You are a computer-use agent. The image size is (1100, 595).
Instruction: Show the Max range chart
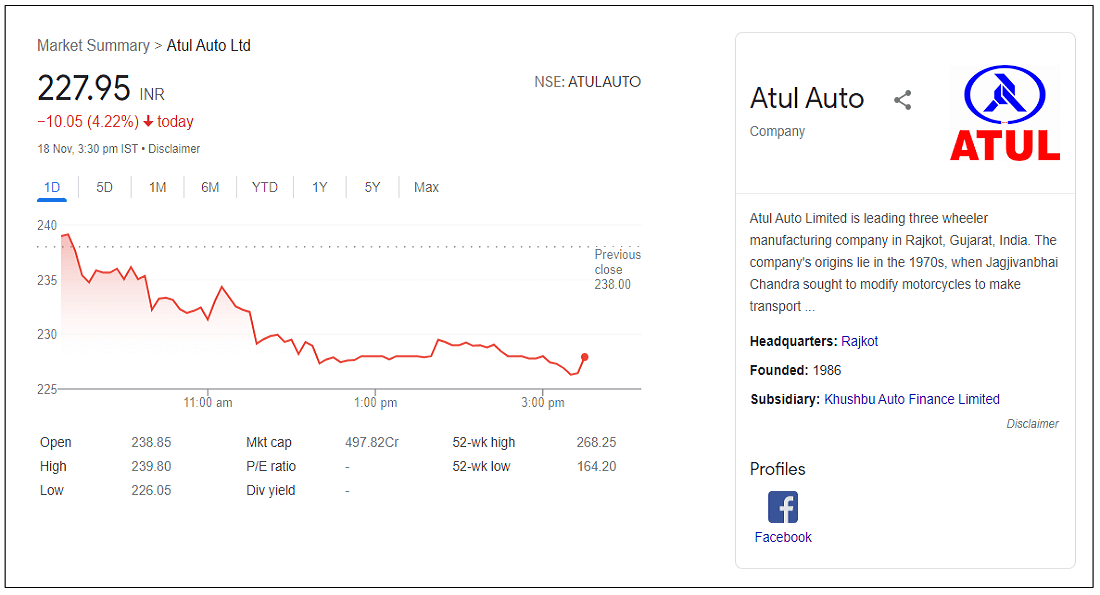tap(426, 187)
